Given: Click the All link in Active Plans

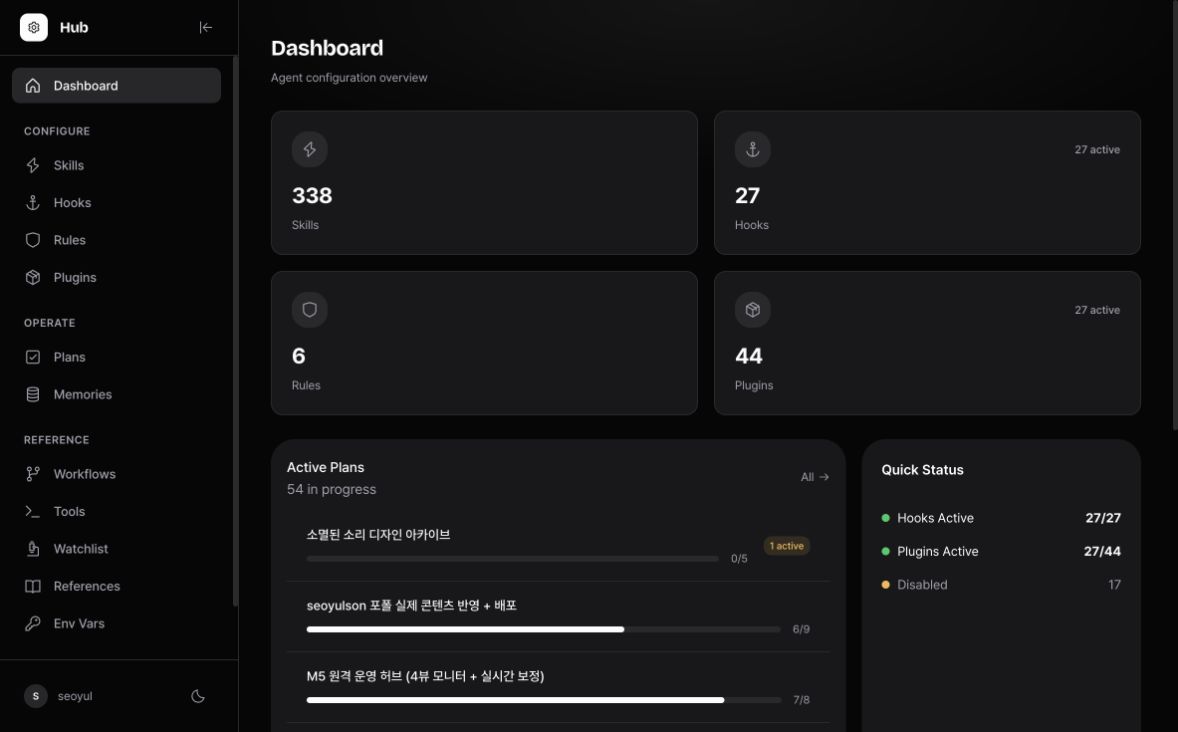Looking at the screenshot, I should 814,476.
